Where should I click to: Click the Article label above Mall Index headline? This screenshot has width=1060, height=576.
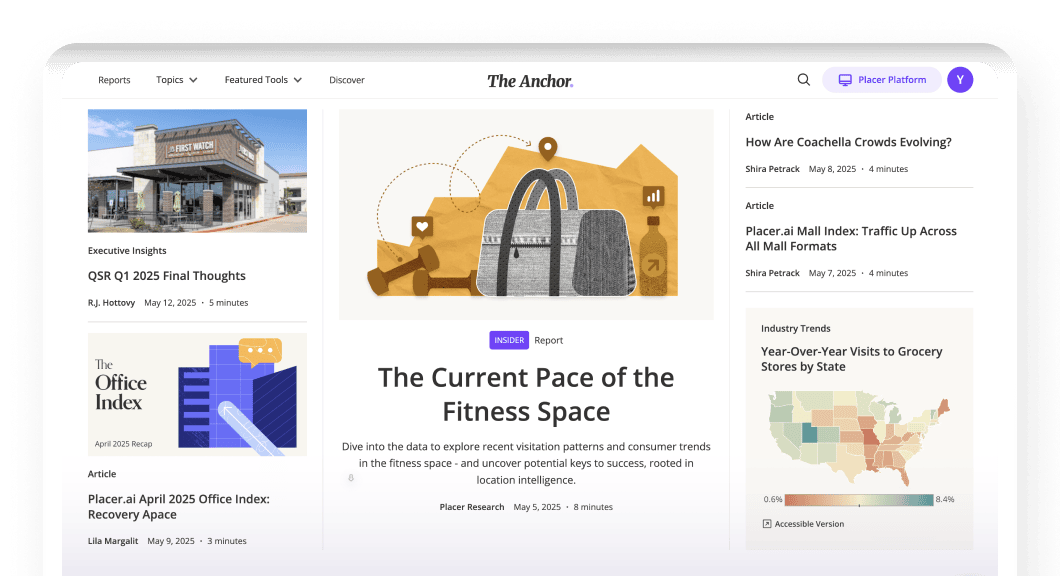759,206
